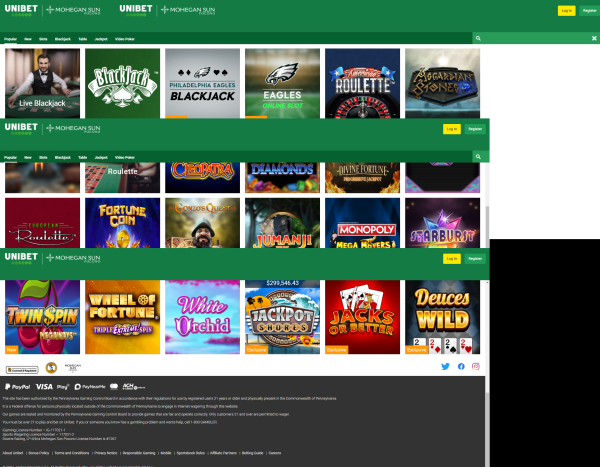The image size is (600, 467).
Task: Click inside the green search input field
Action: pos(536,38)
